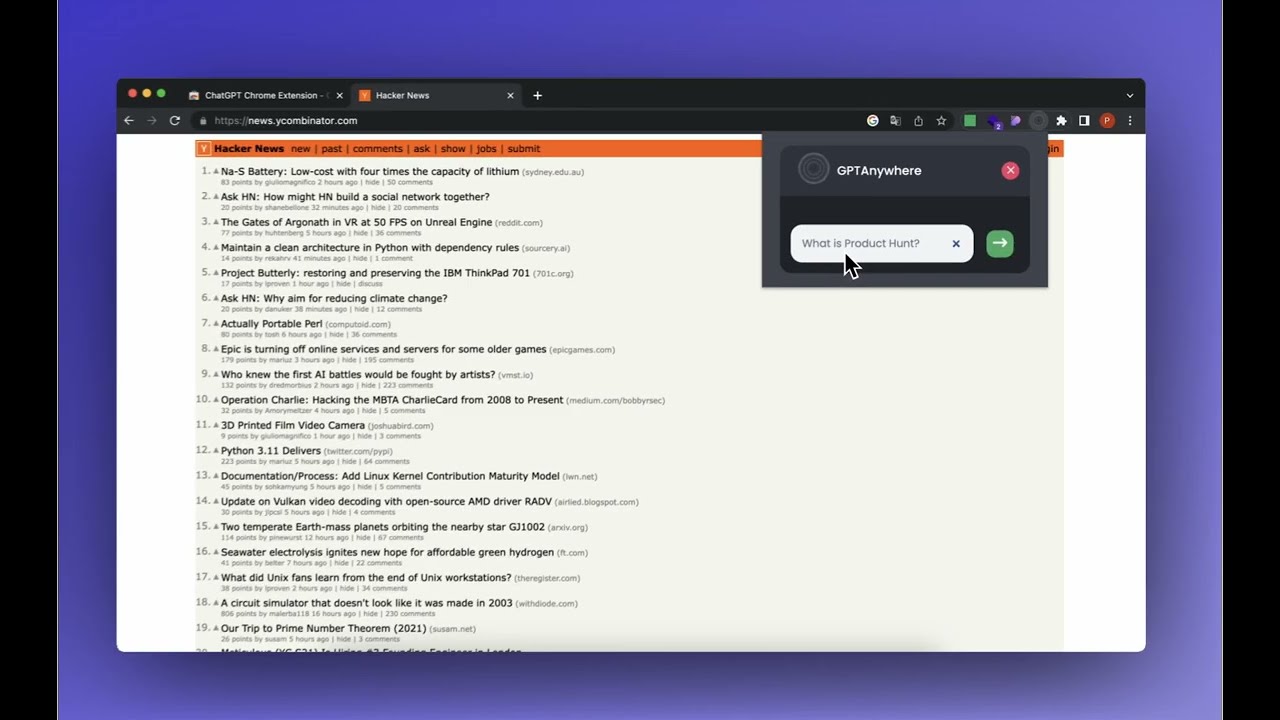Open 'The Gates of Argonath in VR' story
The image size is (1280, 720).
click(x=356, y=223)
